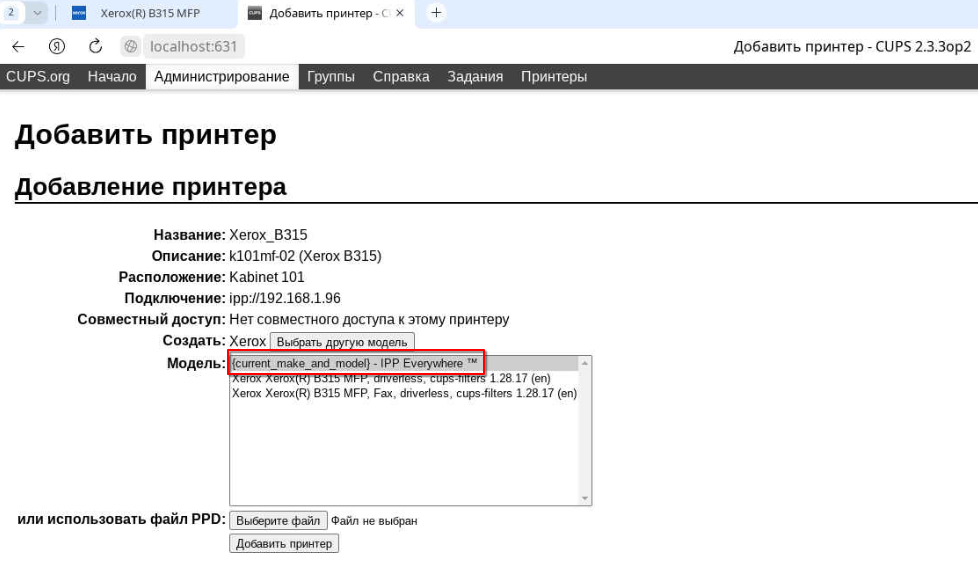Click the Xerox tab favicon
The image size is (978, 574).
79,13
